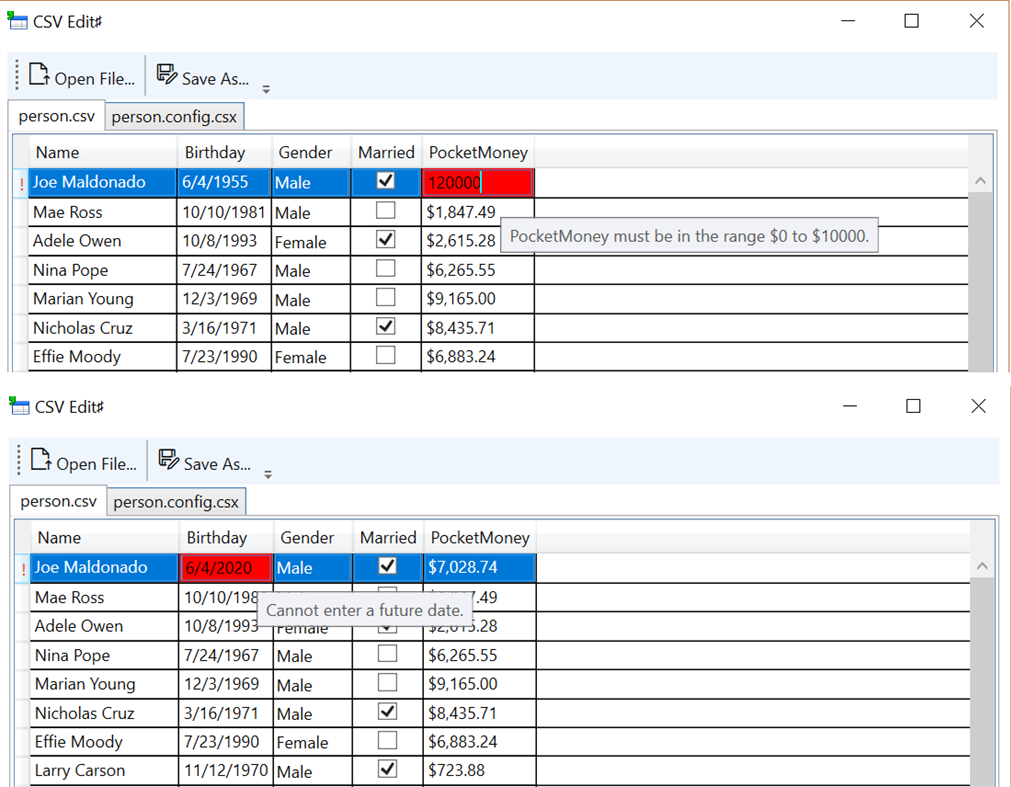1011x787 pixels.
Task: Click CSV Edit app icon in top title bar
Action: (x=17, y=21)
